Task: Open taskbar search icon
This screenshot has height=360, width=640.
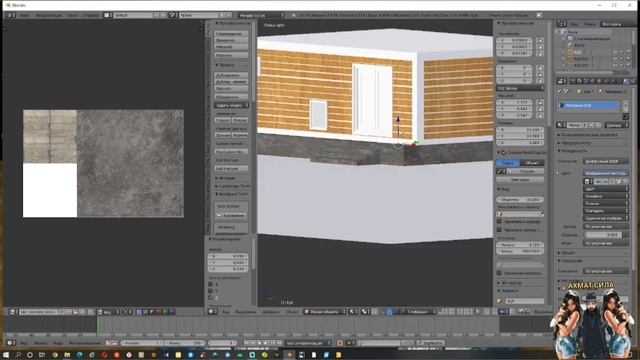Action: (x=18, y=355)
